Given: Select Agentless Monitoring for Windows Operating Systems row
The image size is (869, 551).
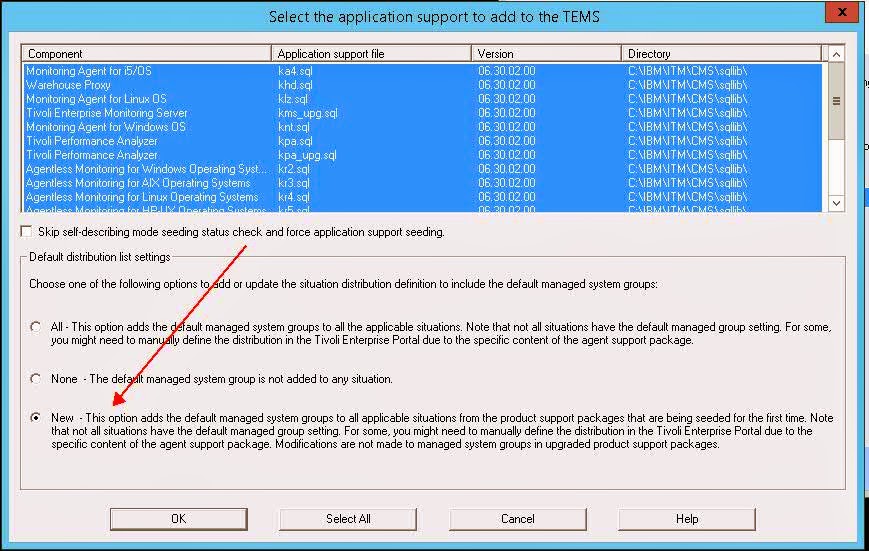Looking at the screenshot, I should (422, 169).
